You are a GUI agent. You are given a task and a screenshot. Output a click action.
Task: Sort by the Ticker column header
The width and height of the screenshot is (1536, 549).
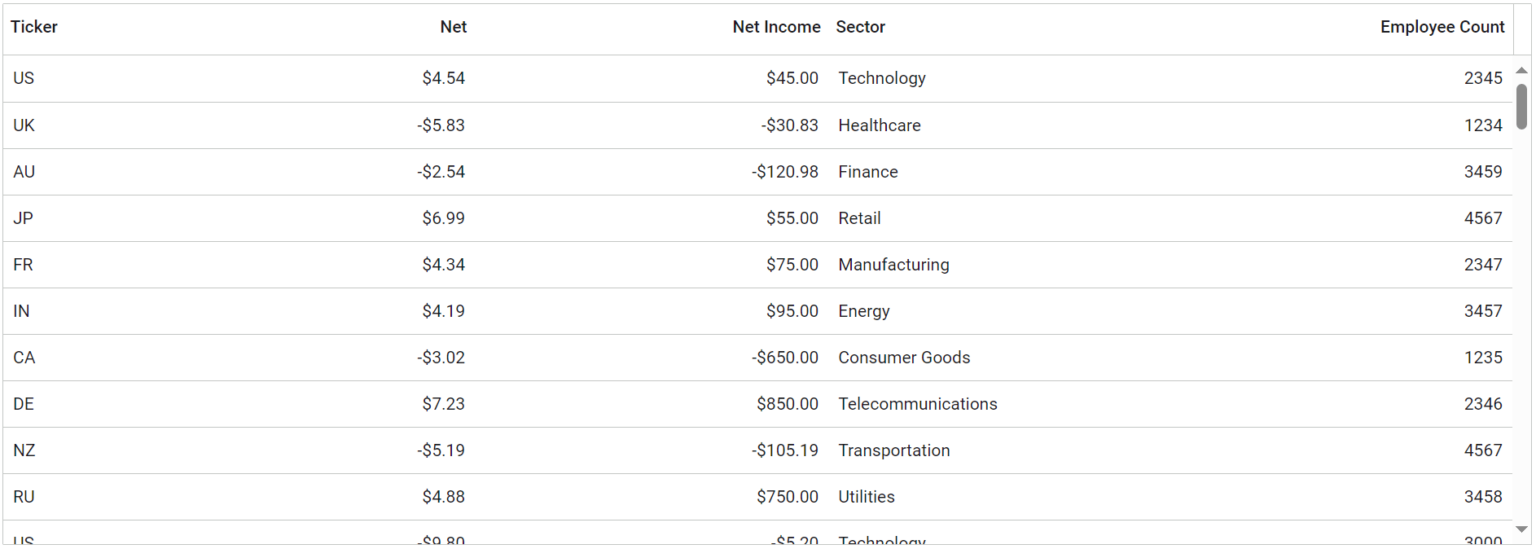(x=34, y=27)
